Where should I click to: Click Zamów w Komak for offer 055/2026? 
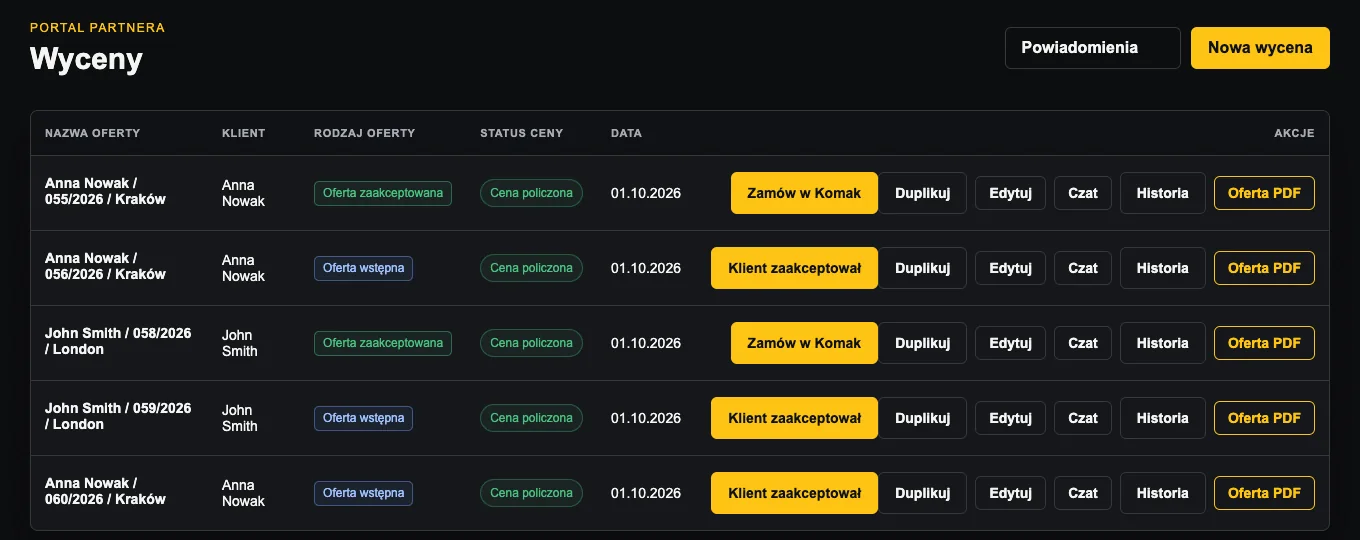(804, 193)
